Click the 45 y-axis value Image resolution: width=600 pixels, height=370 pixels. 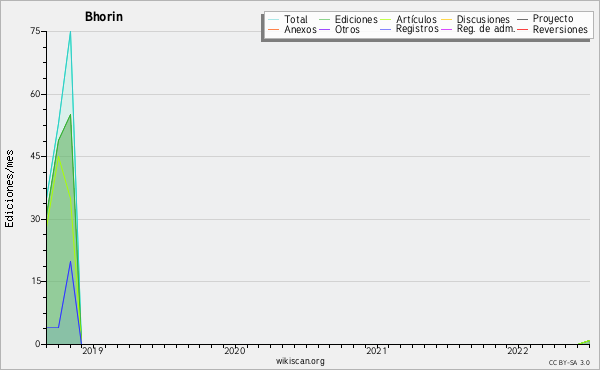(x=36, y=156)
